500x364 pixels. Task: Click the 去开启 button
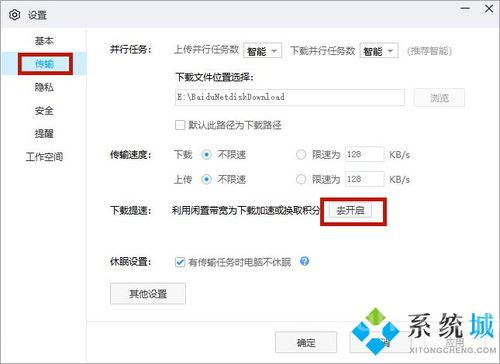coord(350,211)
